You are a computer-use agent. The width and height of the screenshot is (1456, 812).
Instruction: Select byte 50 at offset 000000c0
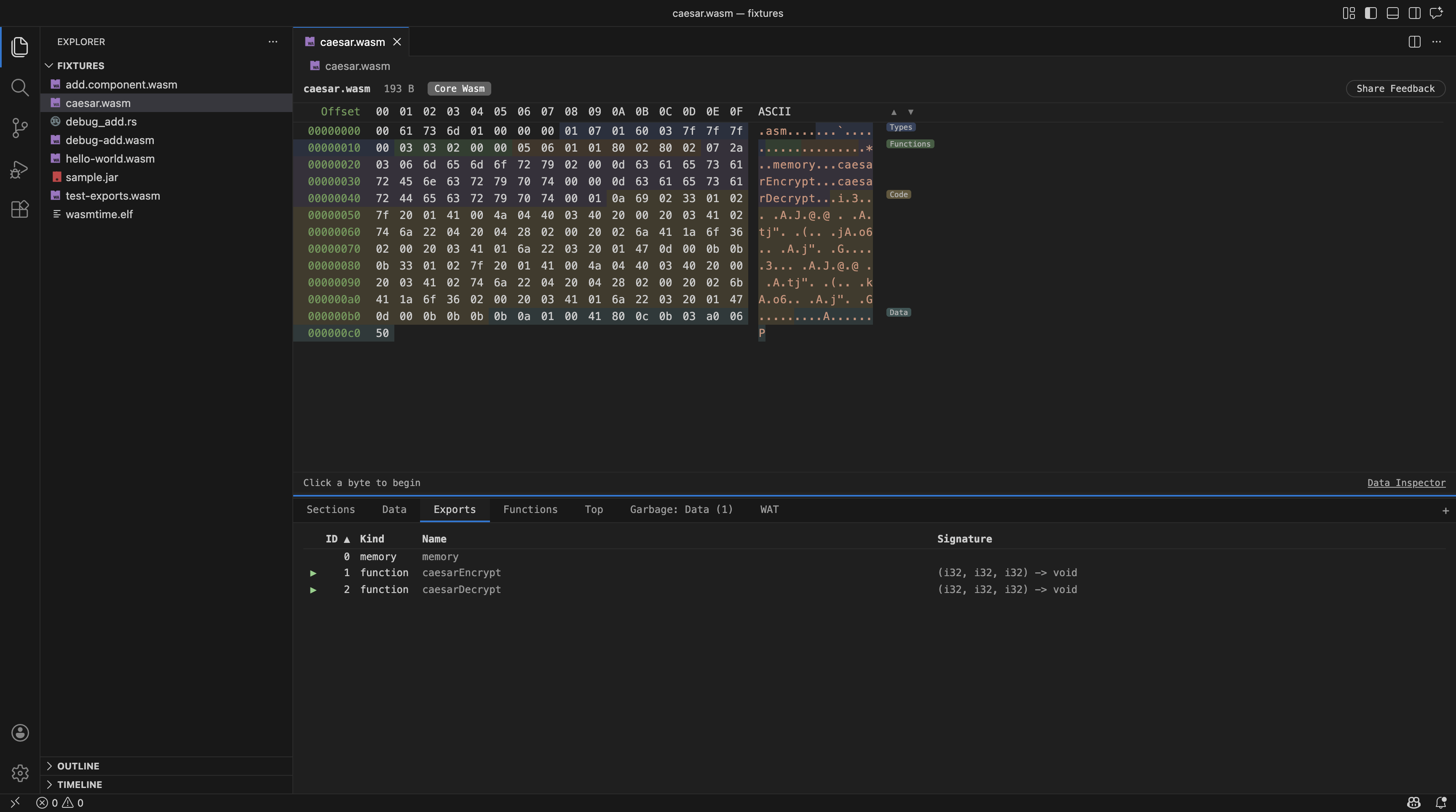(x=383, y=334)
